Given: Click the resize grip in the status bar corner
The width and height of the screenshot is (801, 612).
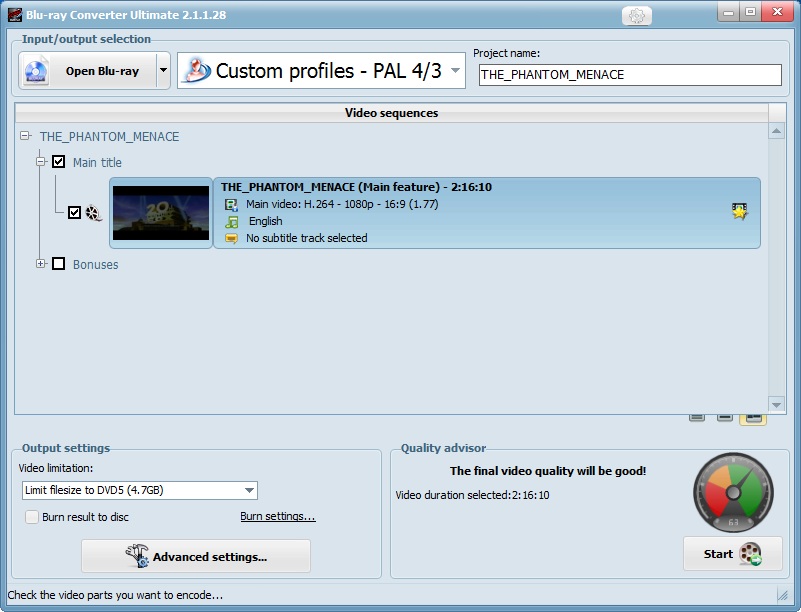Looking at the screenshot, I should (x=782, y=595).
